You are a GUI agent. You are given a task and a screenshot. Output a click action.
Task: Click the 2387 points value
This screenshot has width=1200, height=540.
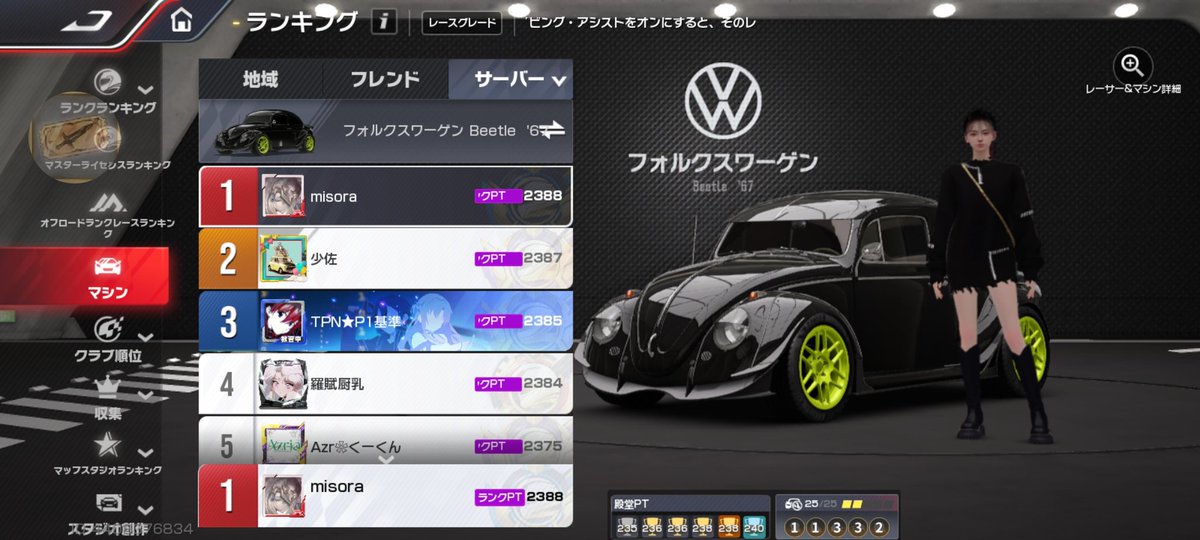(x=543, y=258)
